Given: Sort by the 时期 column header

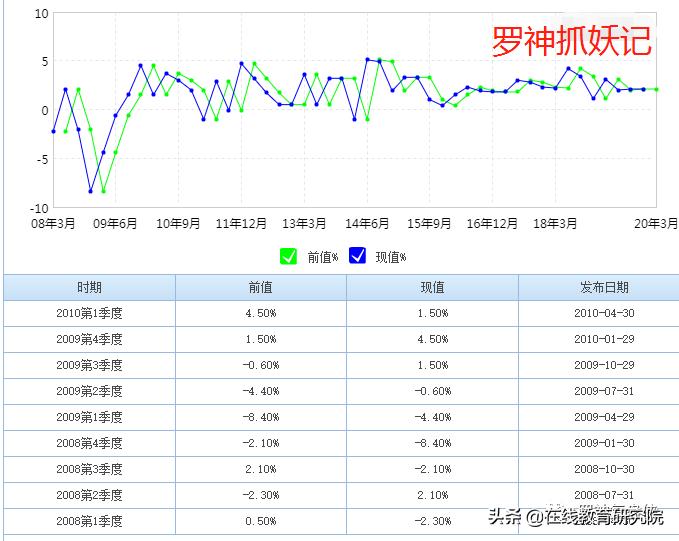Looking at the screenshot, I should (89, 287).
